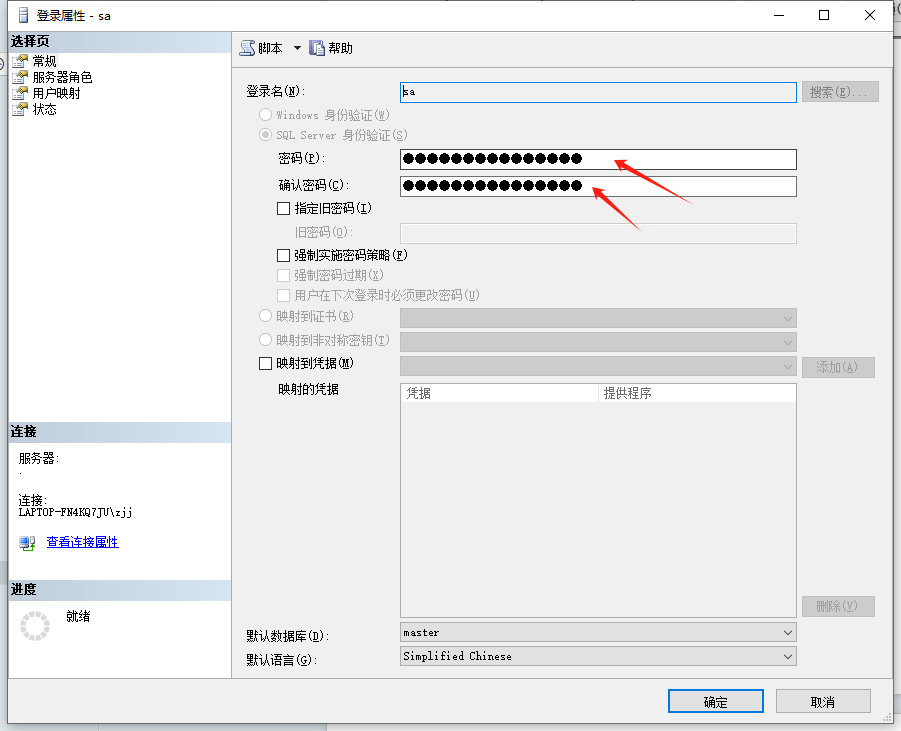Open the Server Roles page icon
The image size is (901, 731).
(x=19, y=77)
